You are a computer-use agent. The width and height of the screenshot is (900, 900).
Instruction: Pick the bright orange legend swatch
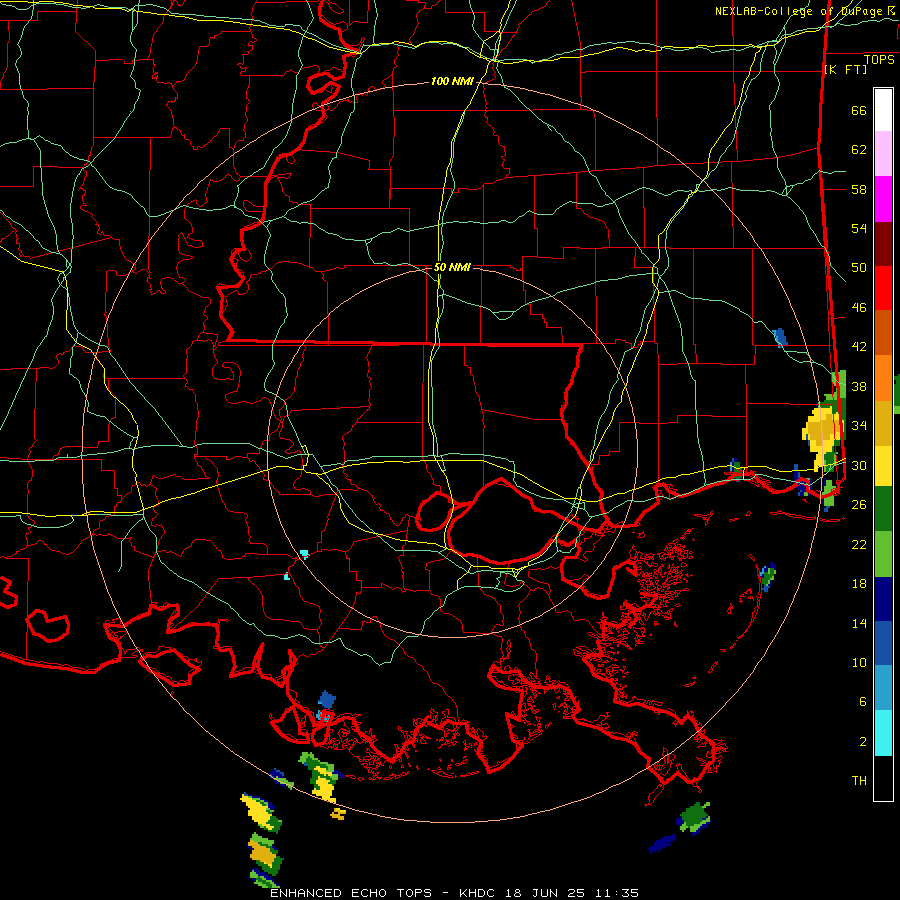(x=883, y=378)
